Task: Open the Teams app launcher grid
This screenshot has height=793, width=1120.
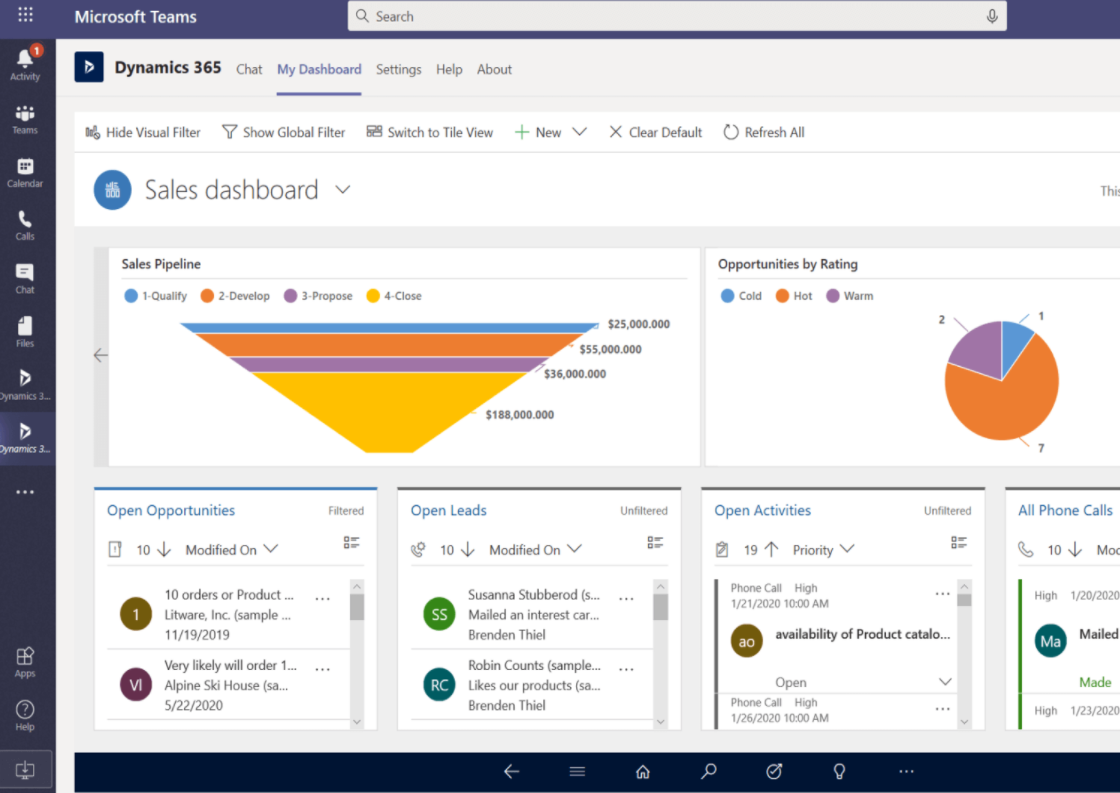Action: pyautogui.click(x=26, y=15)
